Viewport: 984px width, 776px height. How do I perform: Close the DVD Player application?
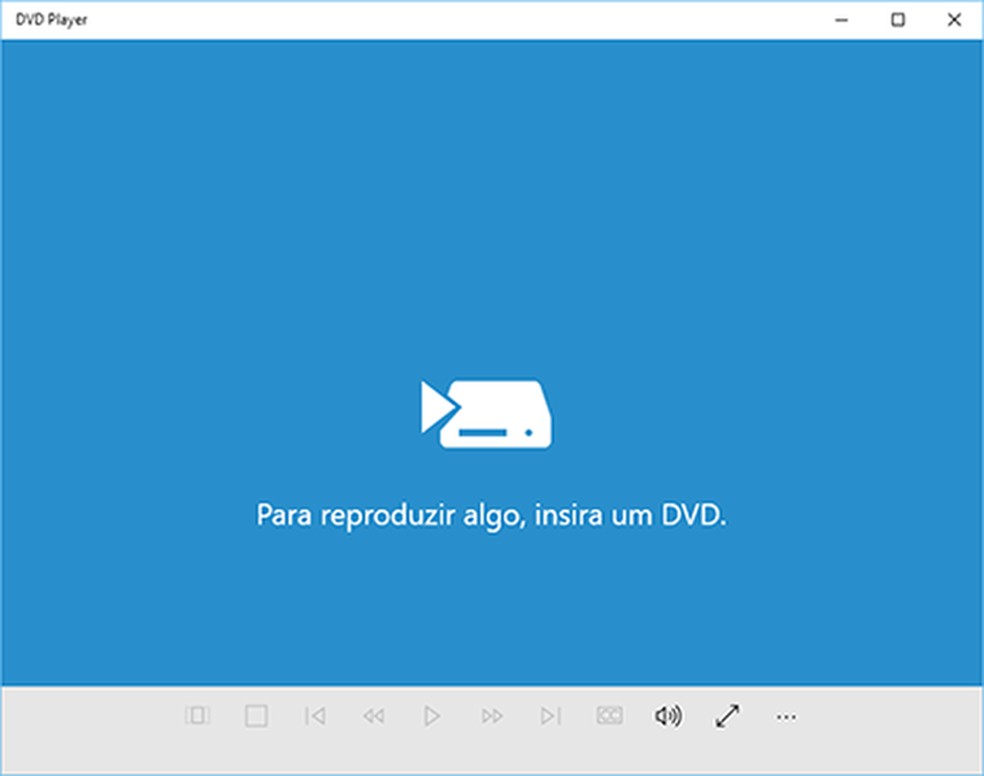point(954,19)
